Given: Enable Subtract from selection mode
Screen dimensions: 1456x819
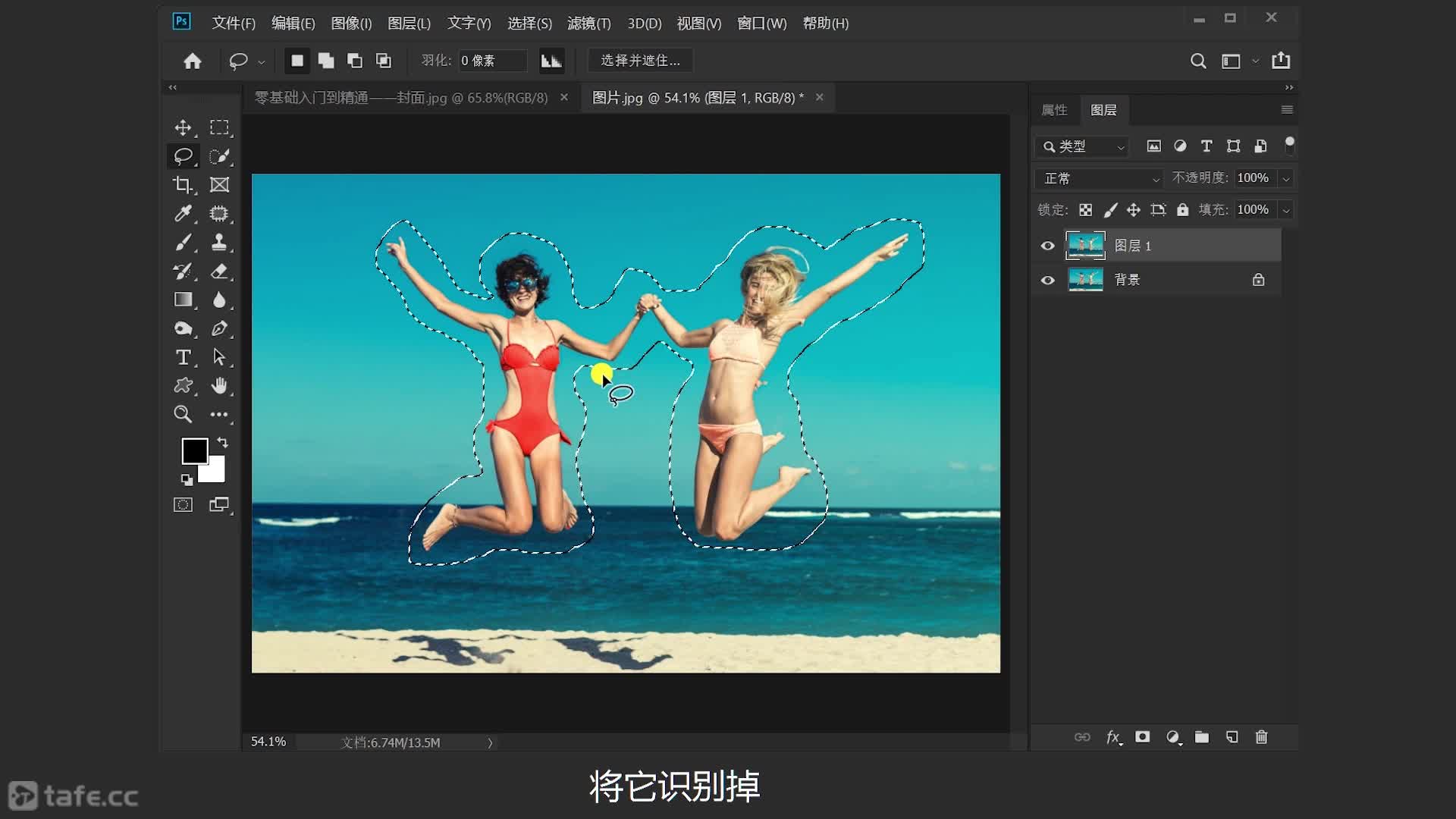Looking at the screenshot, I should click(355, 61).
